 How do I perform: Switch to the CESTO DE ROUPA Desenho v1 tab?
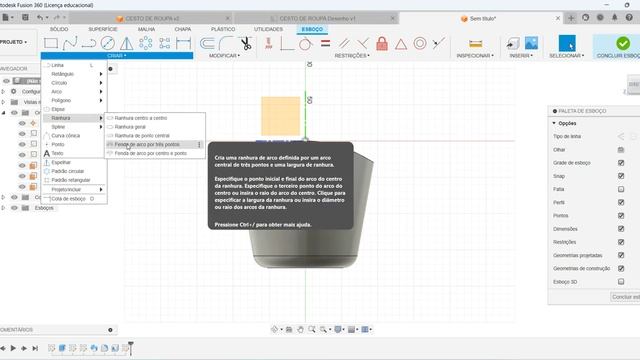tap(317, 18)
